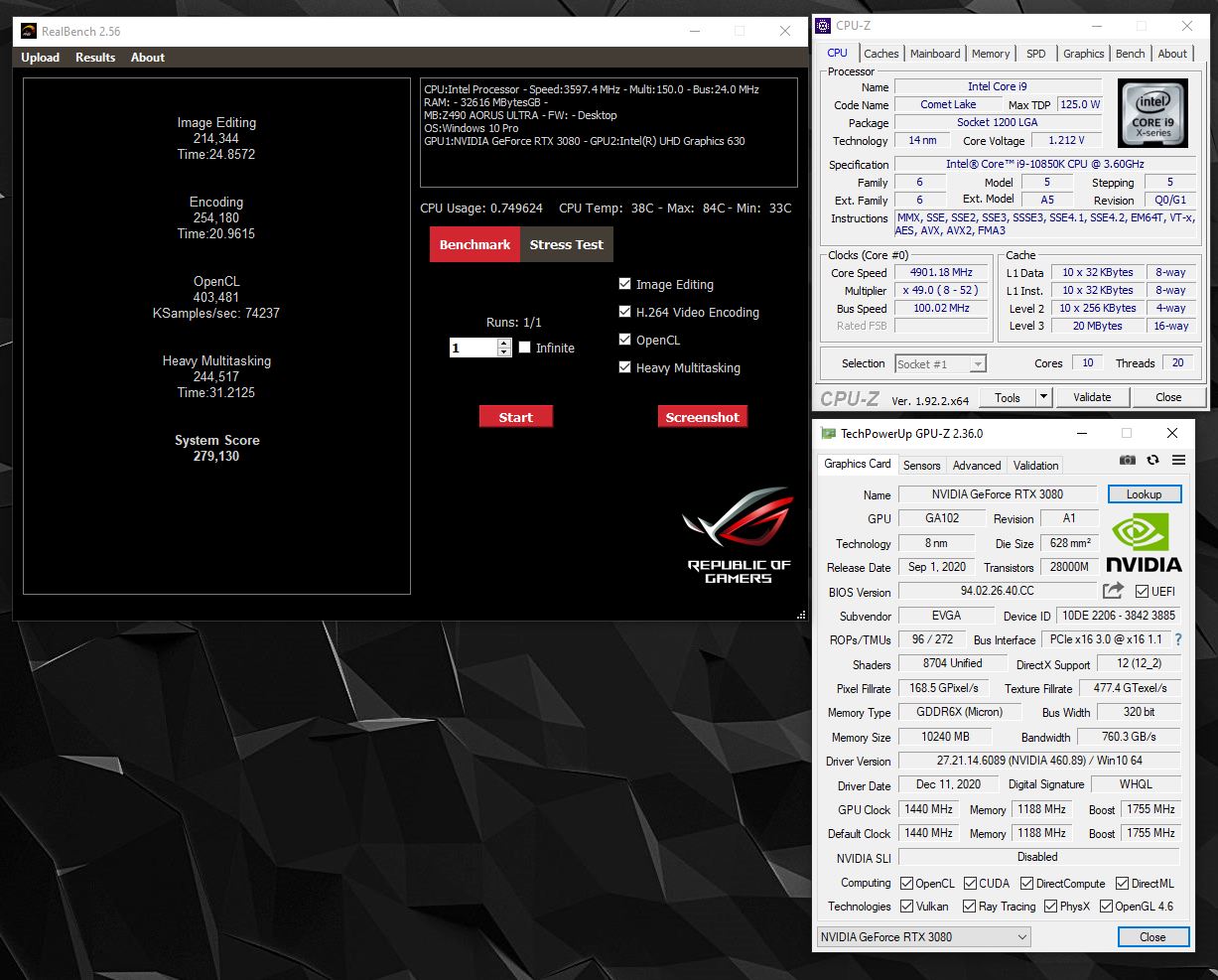Click the GPU-Z refresh icon

pos(1152,461)
